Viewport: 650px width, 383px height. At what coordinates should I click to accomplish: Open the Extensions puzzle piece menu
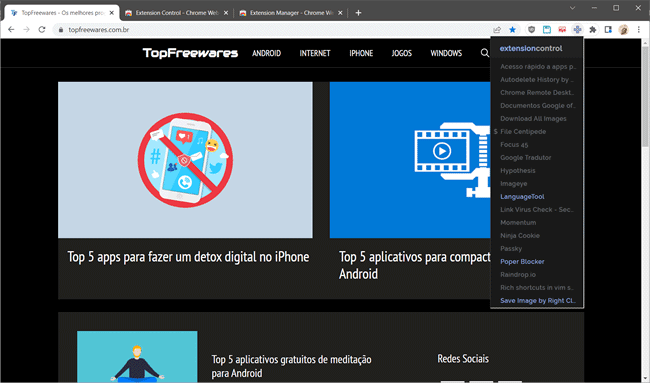(x=593, y=29)
